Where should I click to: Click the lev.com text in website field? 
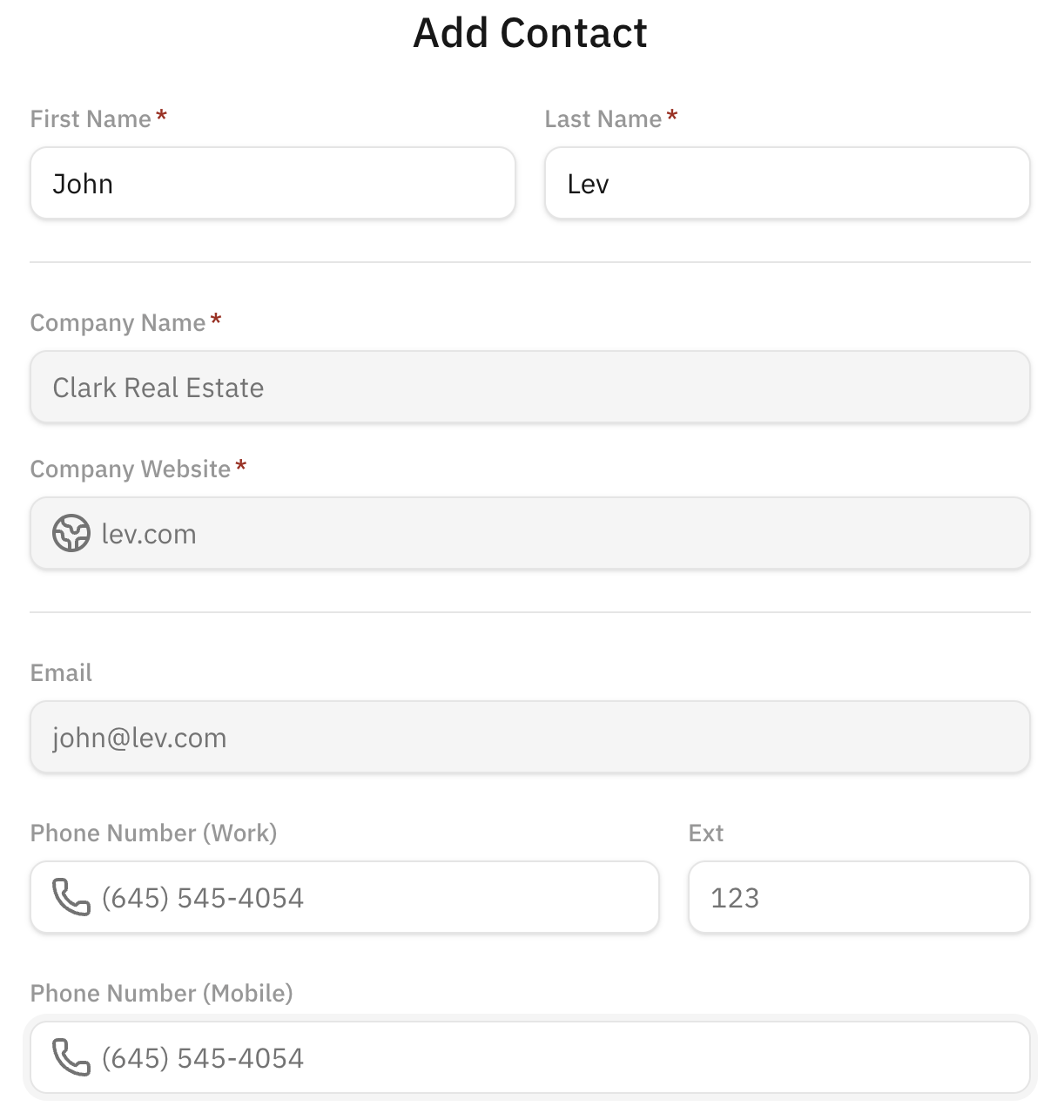tap(149, 534)
